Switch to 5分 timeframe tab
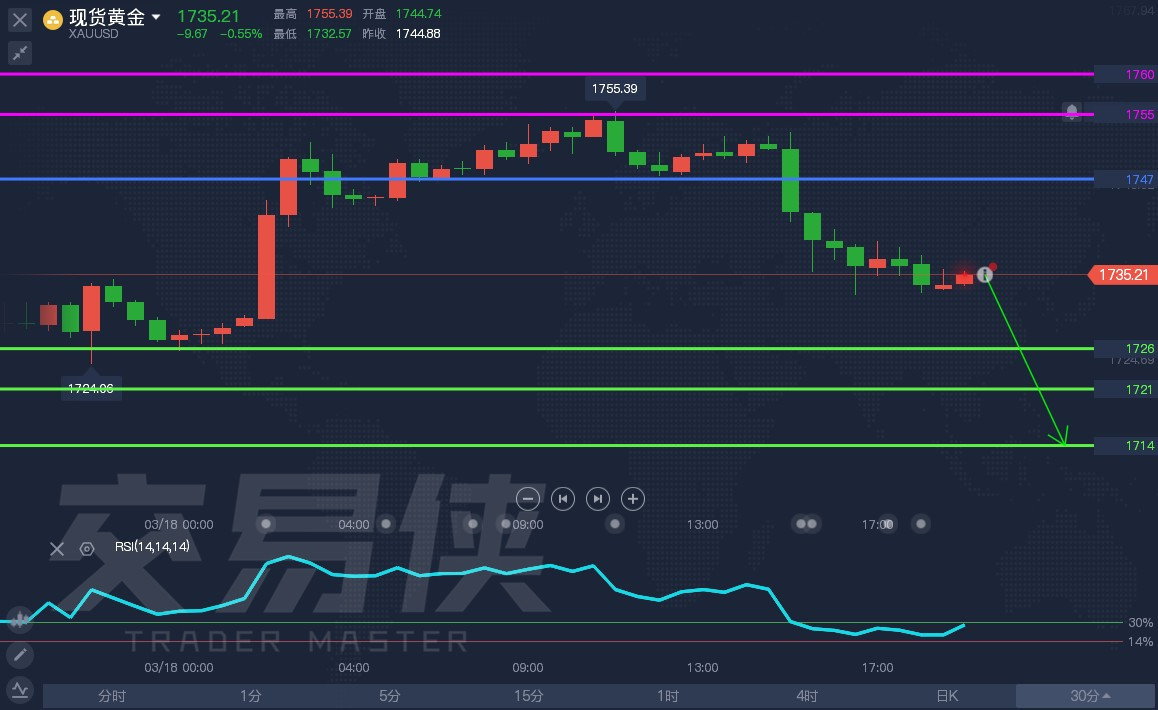 [389, 696]
